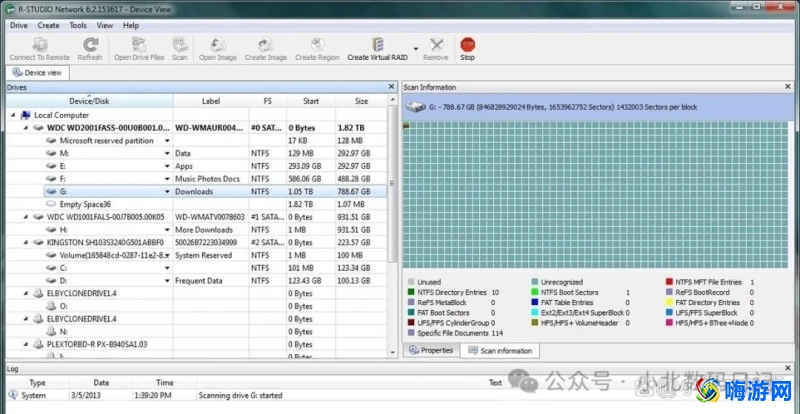Click the optical drive icon next to O:
This screenshot has height=414, width=800.
[x=51, y=306]
